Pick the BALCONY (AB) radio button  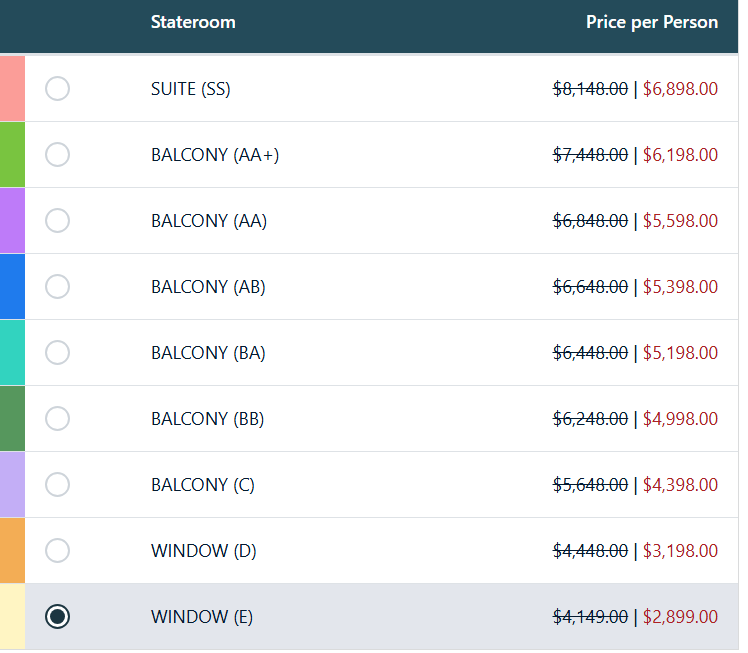pos(57,287)
